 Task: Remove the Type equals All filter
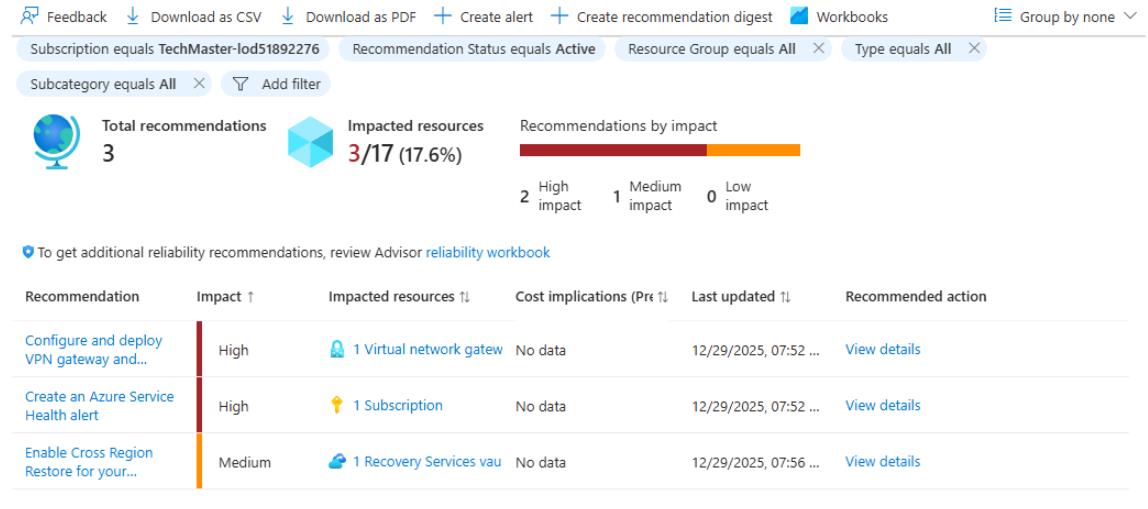[x=974, y=49]
